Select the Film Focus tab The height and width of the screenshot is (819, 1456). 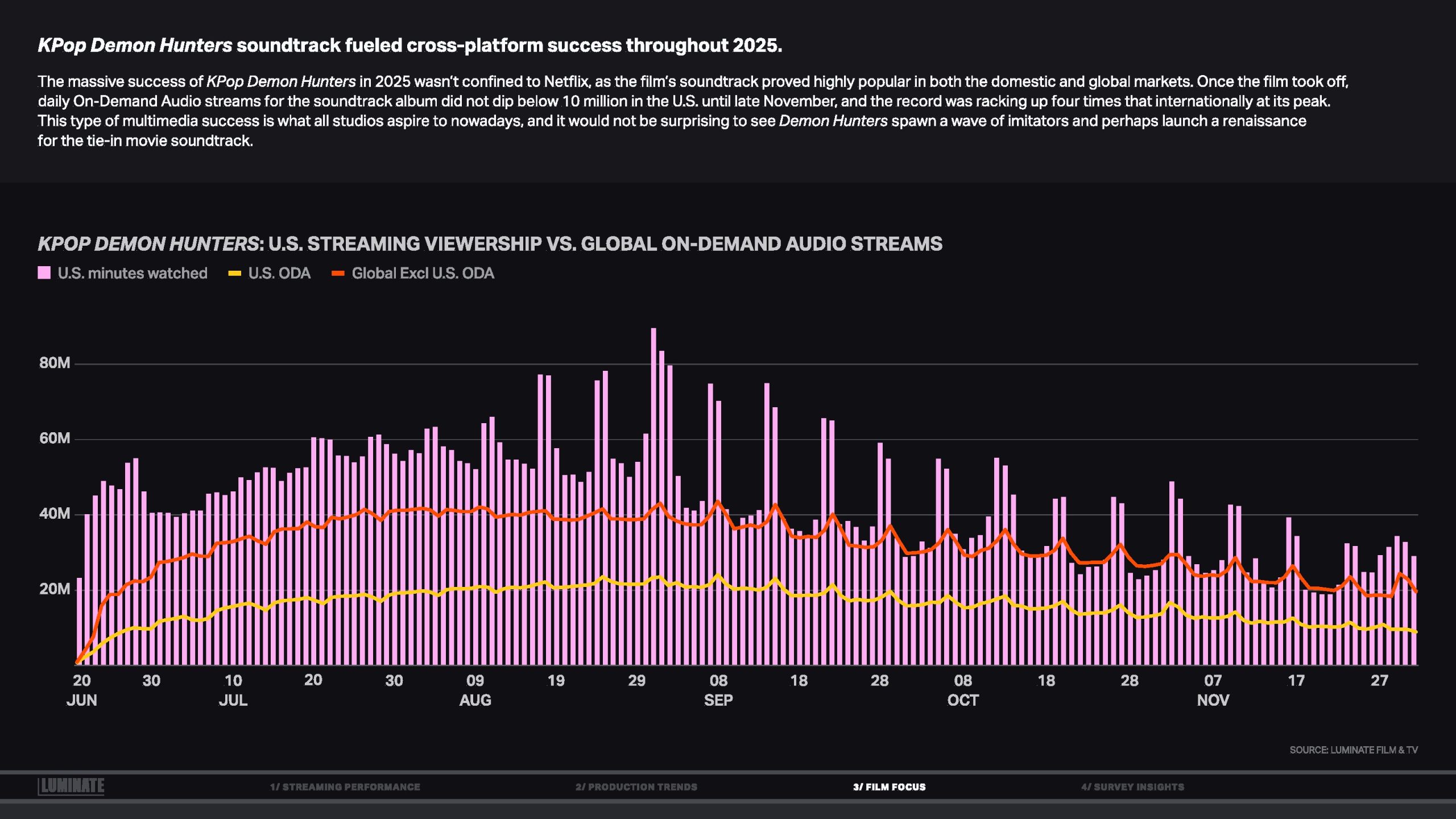click(x=889, y=787)
